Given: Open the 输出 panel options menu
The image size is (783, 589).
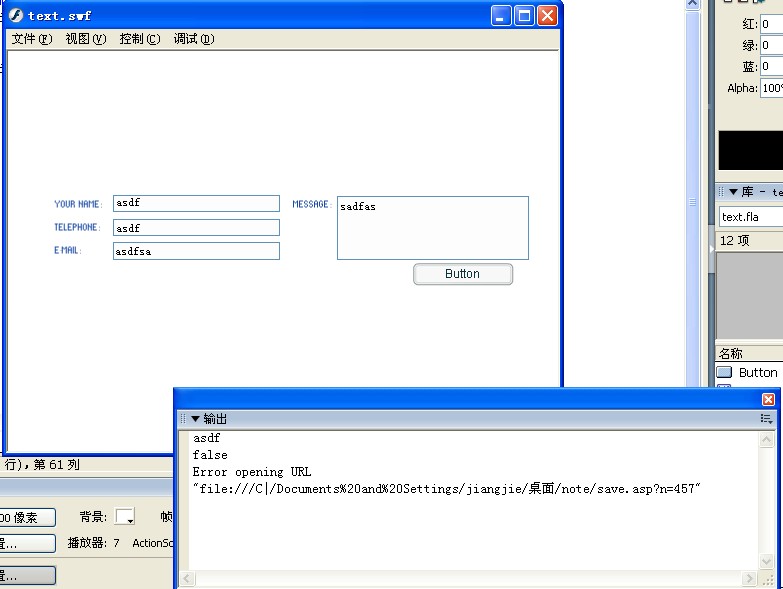Looking at the screenshot, I should 767,419.
